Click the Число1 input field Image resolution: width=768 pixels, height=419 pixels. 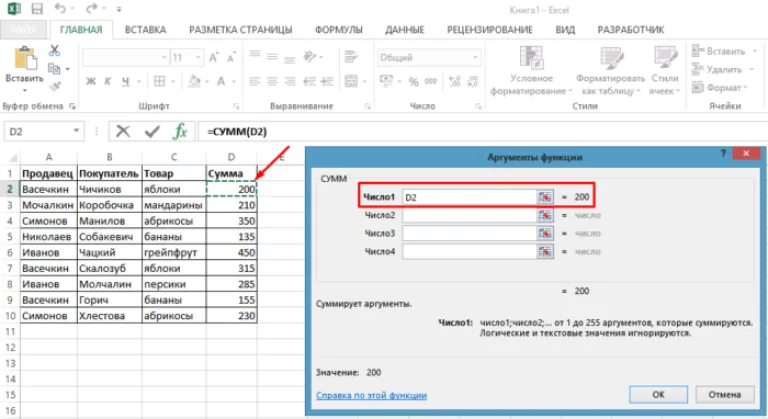(469, 197)
